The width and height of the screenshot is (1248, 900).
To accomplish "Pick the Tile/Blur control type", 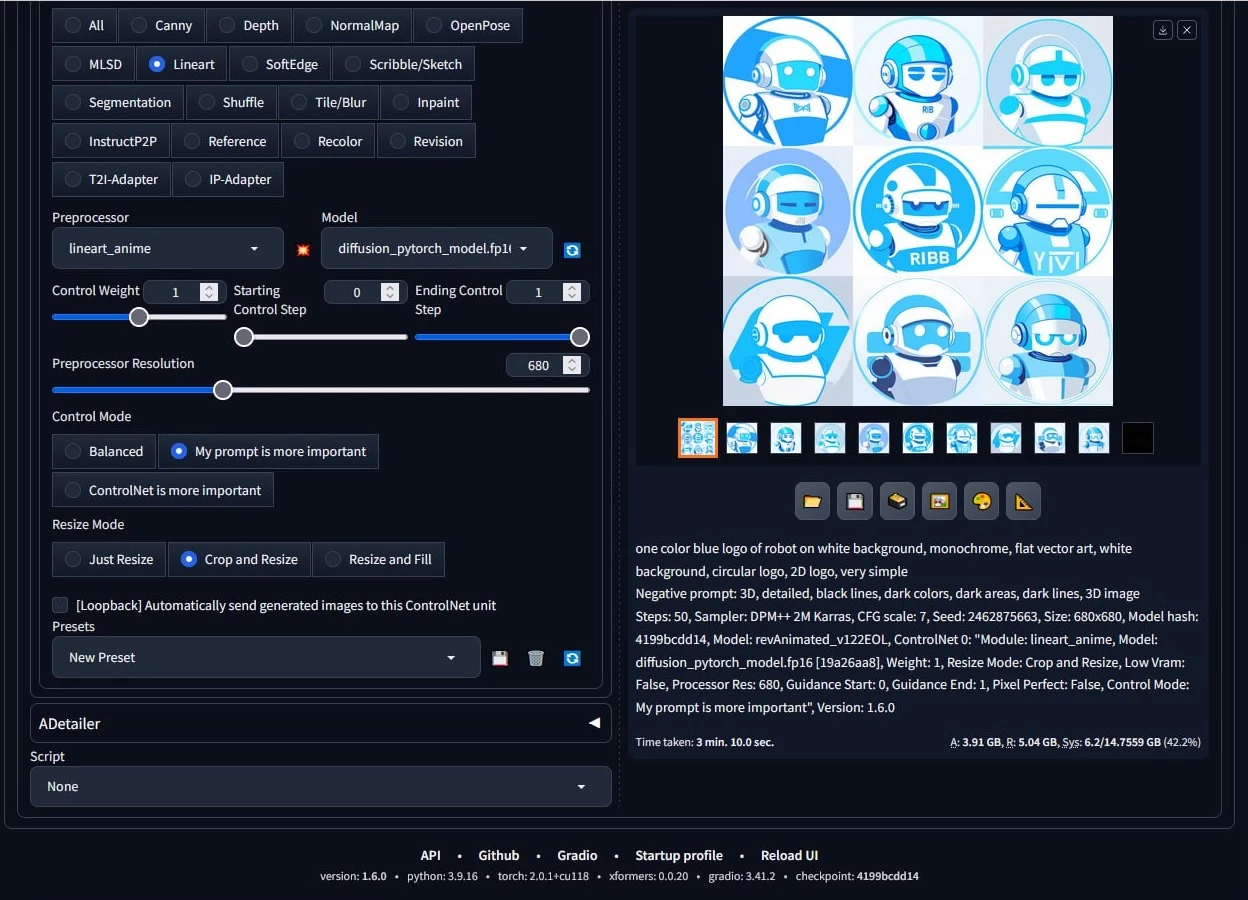I will [x=328, y=102].
